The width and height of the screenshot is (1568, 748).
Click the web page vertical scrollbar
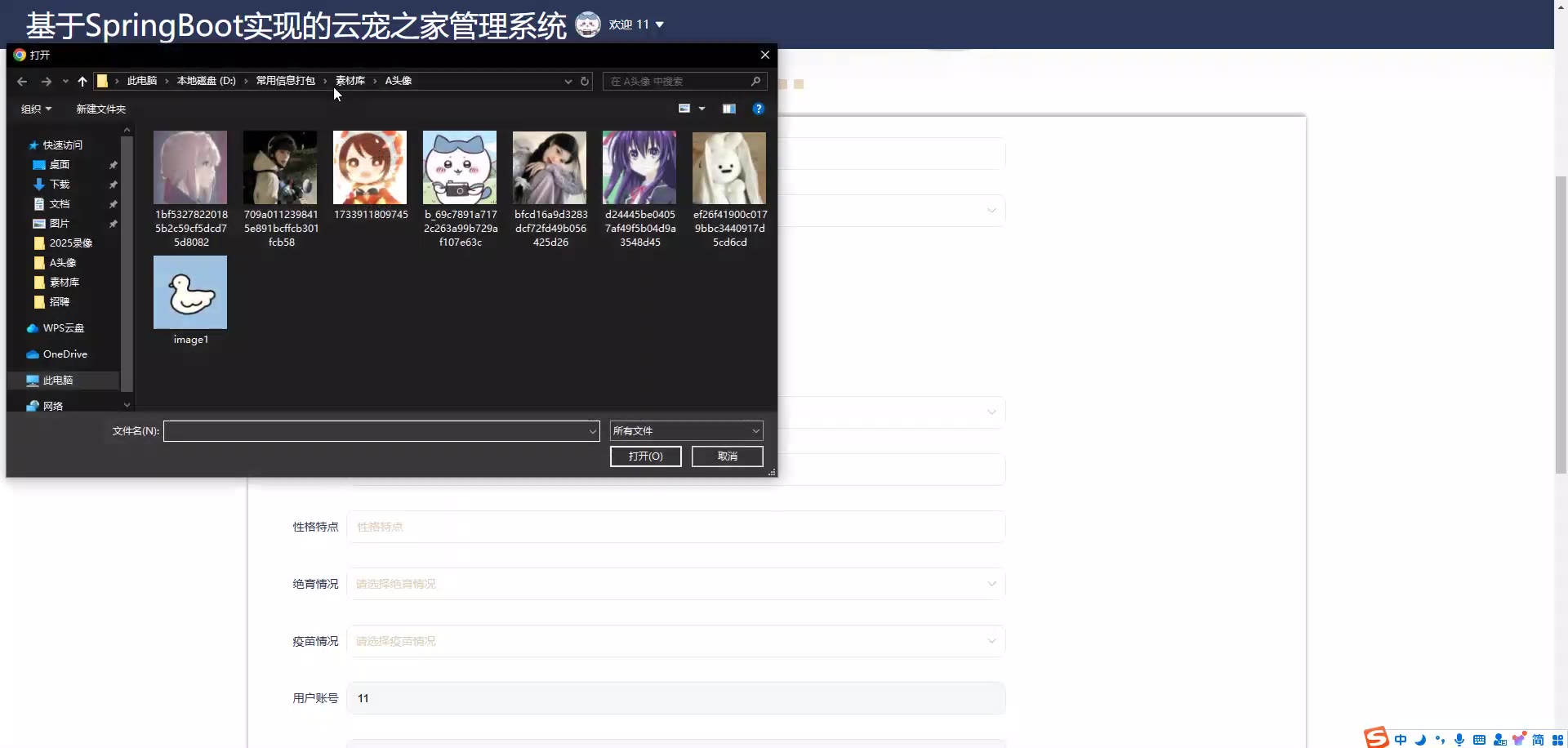[x=1561, y=325]
